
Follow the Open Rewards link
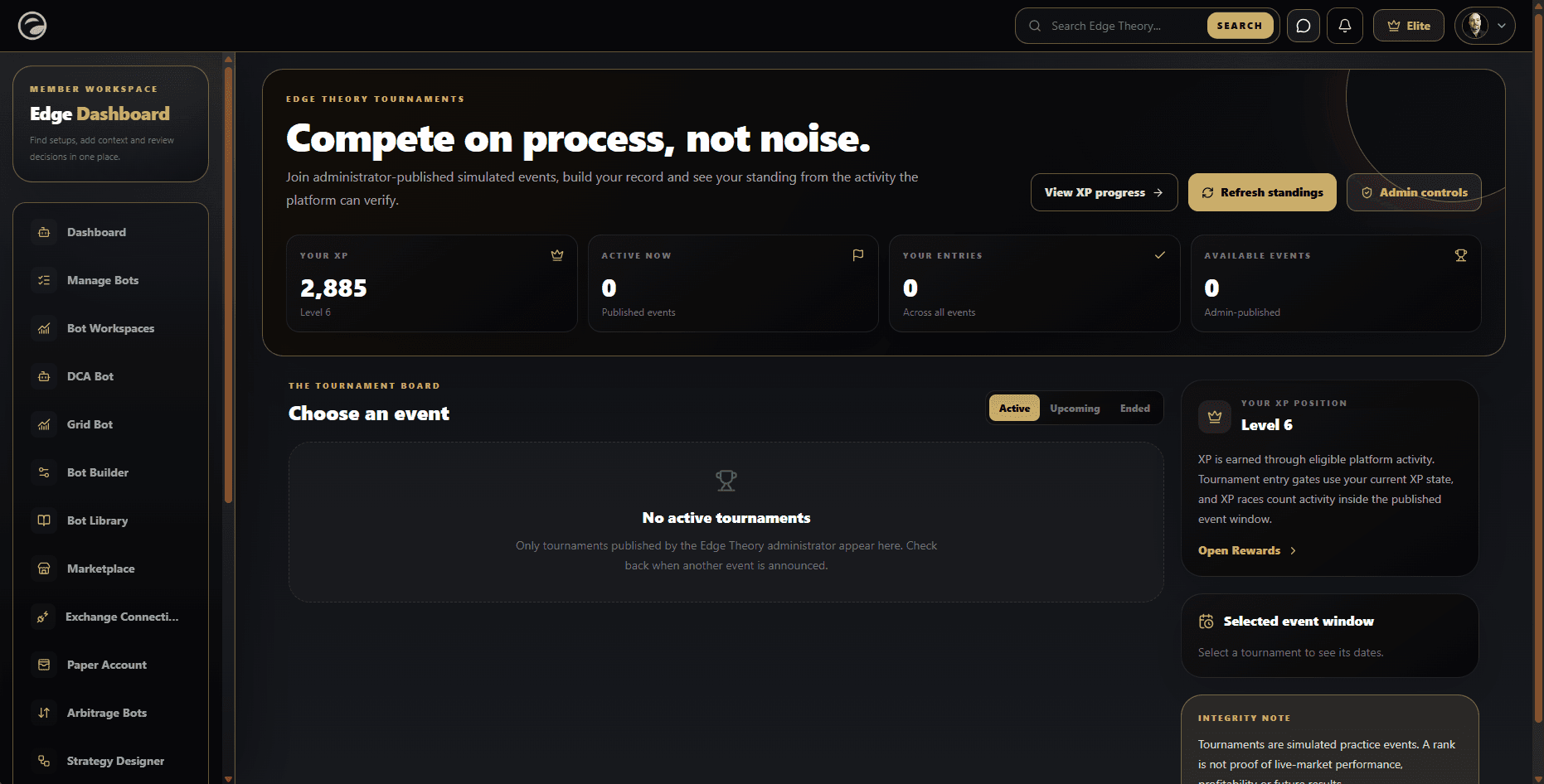tap(1247, 550)
